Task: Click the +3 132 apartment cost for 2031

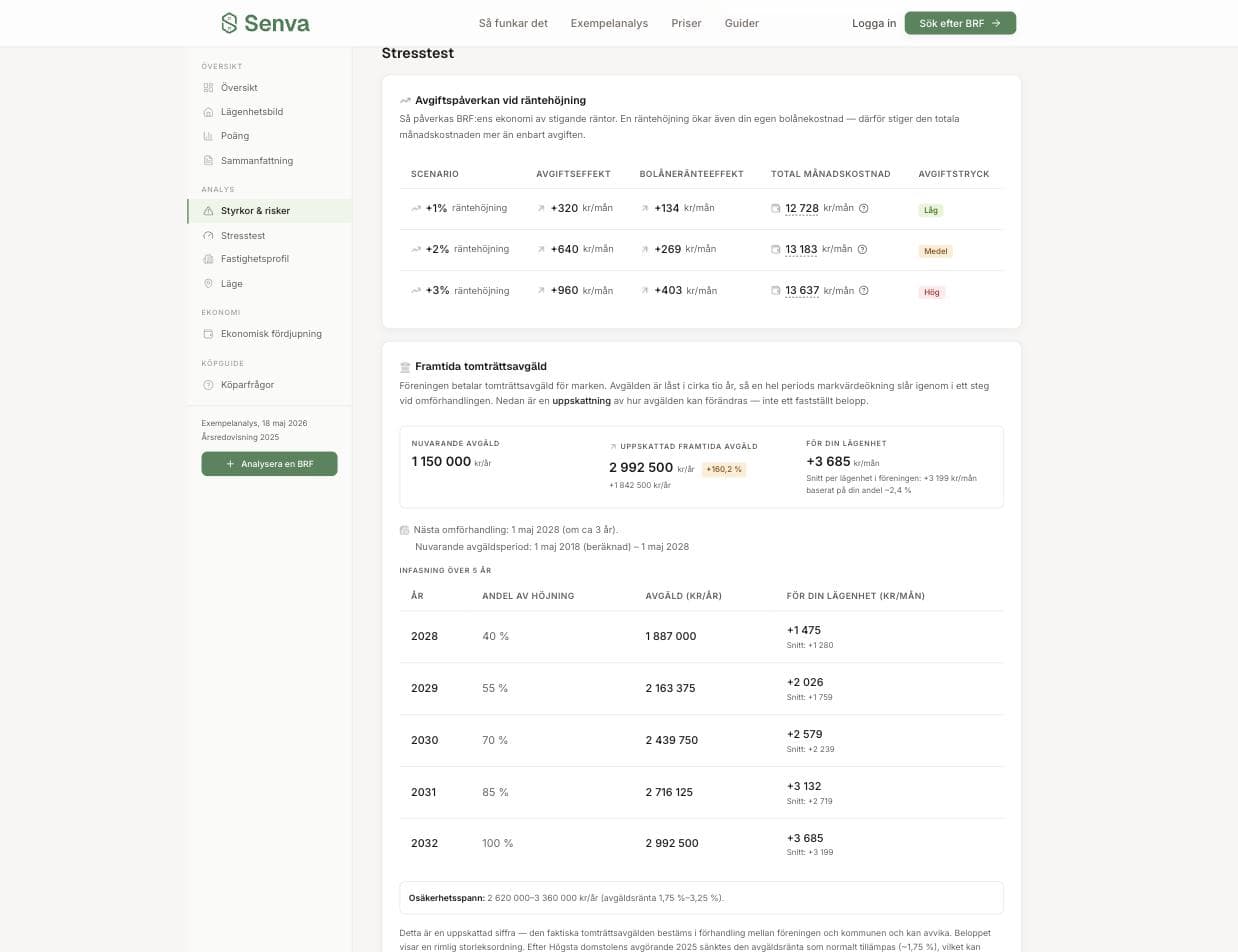Action: (804, 786)
